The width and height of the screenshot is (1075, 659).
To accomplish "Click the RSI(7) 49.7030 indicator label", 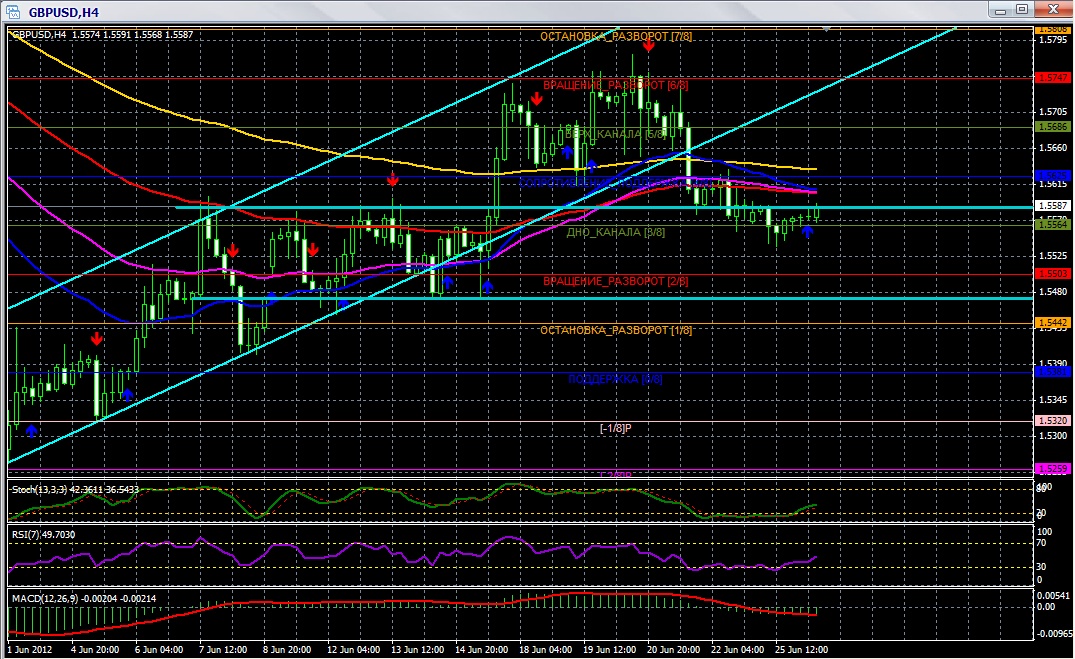I will point(44,535).
